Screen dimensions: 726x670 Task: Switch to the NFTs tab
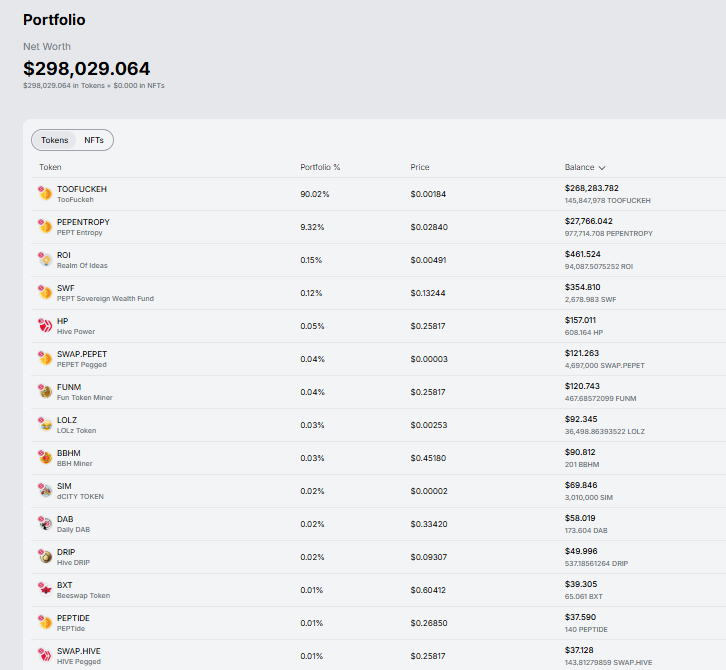[x=94, y=140]
